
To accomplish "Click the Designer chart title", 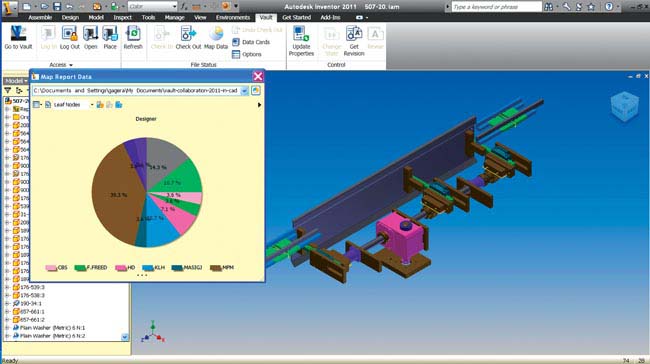I will pos(146,119).
